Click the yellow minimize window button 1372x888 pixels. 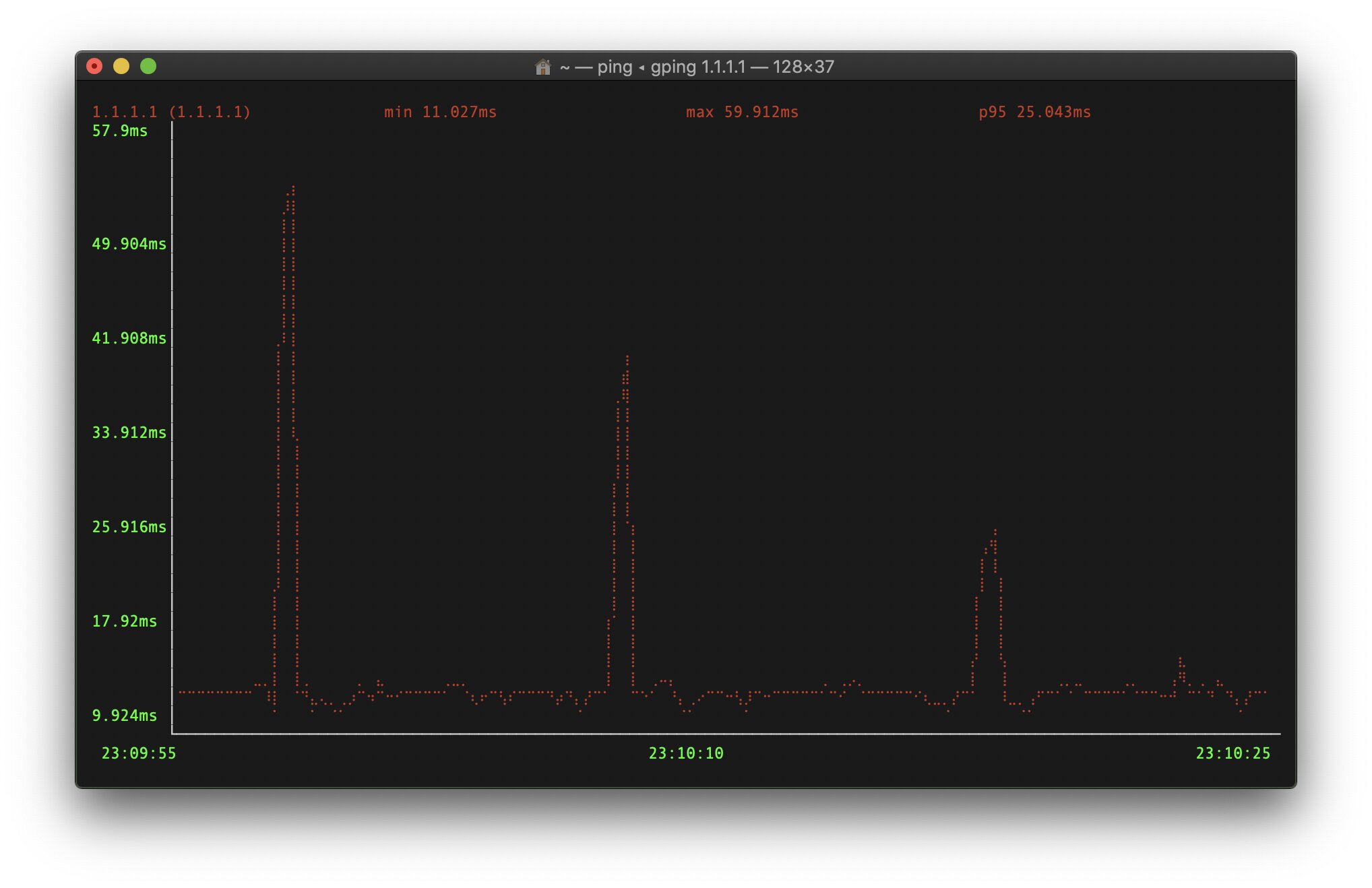click(121, 66)
